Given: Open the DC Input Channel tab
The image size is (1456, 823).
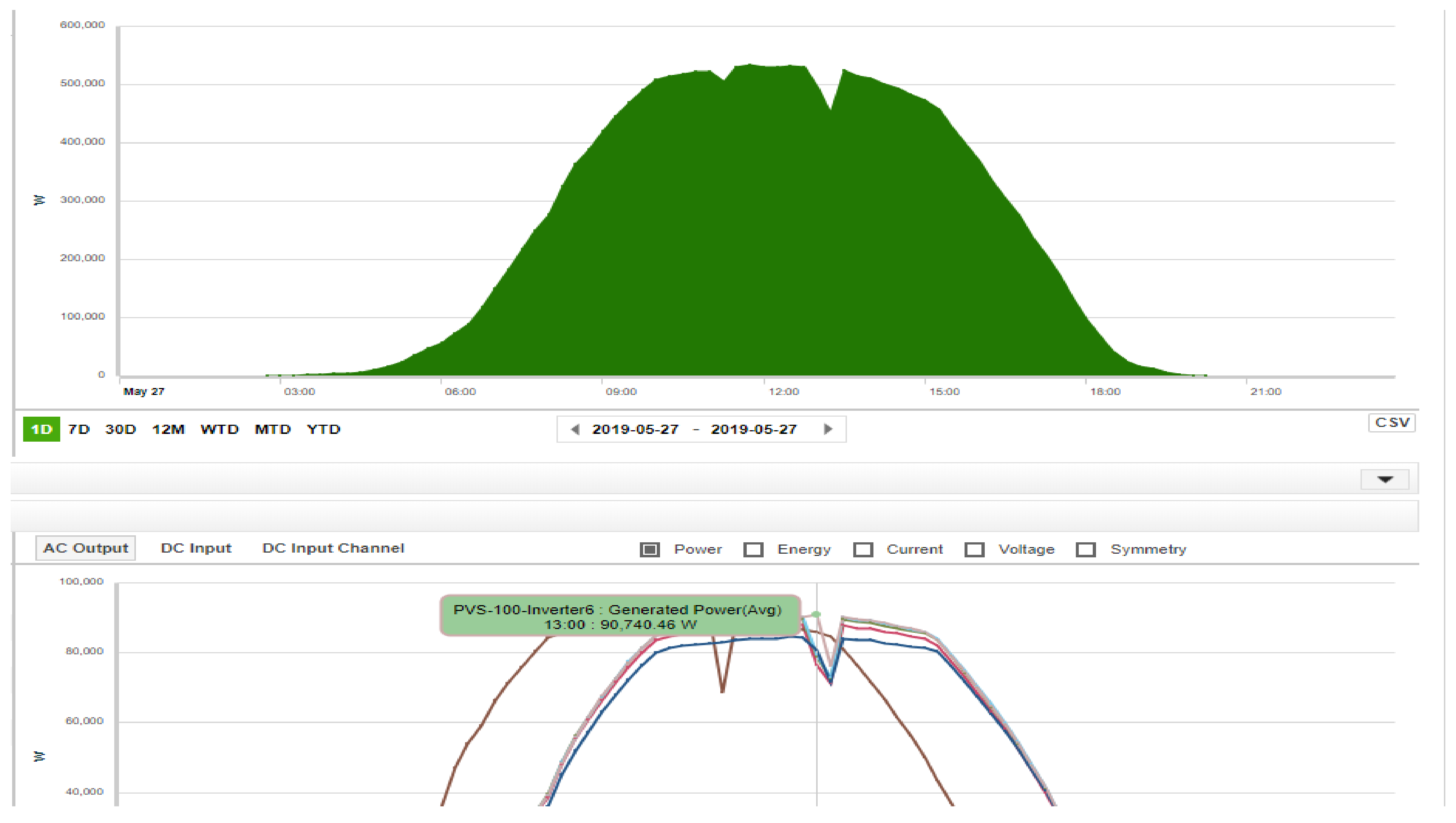Looking at the screenshot, I should [333, 548].
